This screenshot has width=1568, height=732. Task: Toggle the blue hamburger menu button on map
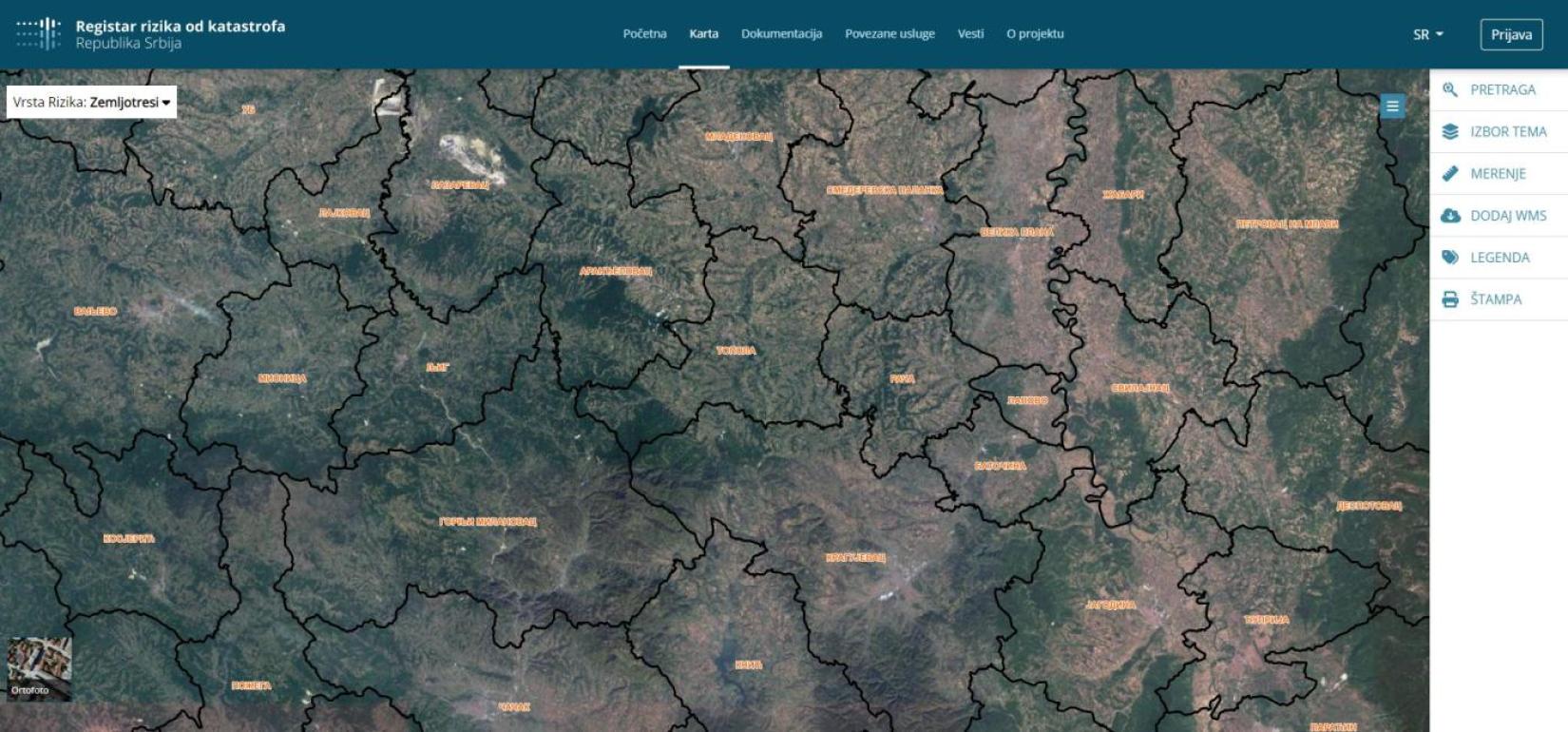[x=1392, y=106]
